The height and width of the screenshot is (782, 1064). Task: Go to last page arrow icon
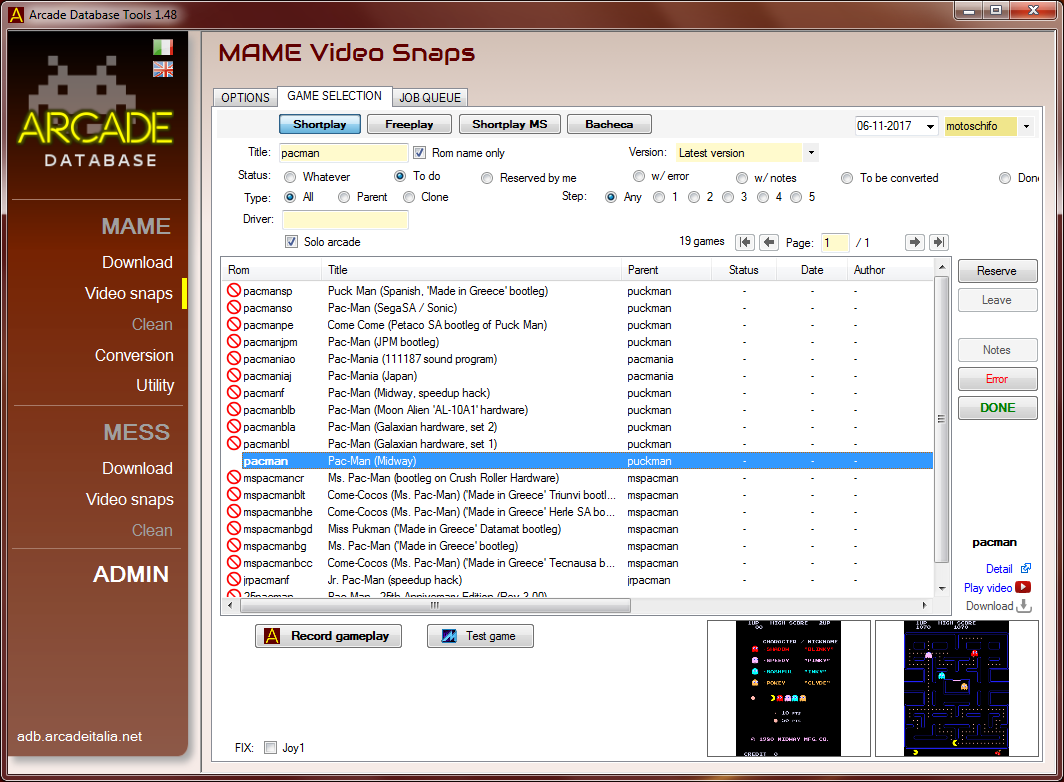939,242
